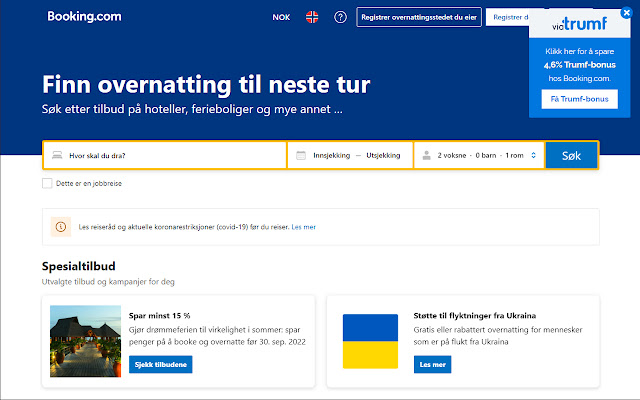Image resolution: width=640 pixels, height=400 pixels.
Task: Click 'Finn overnatting til neste tur' headline
Action: point(206,84)
